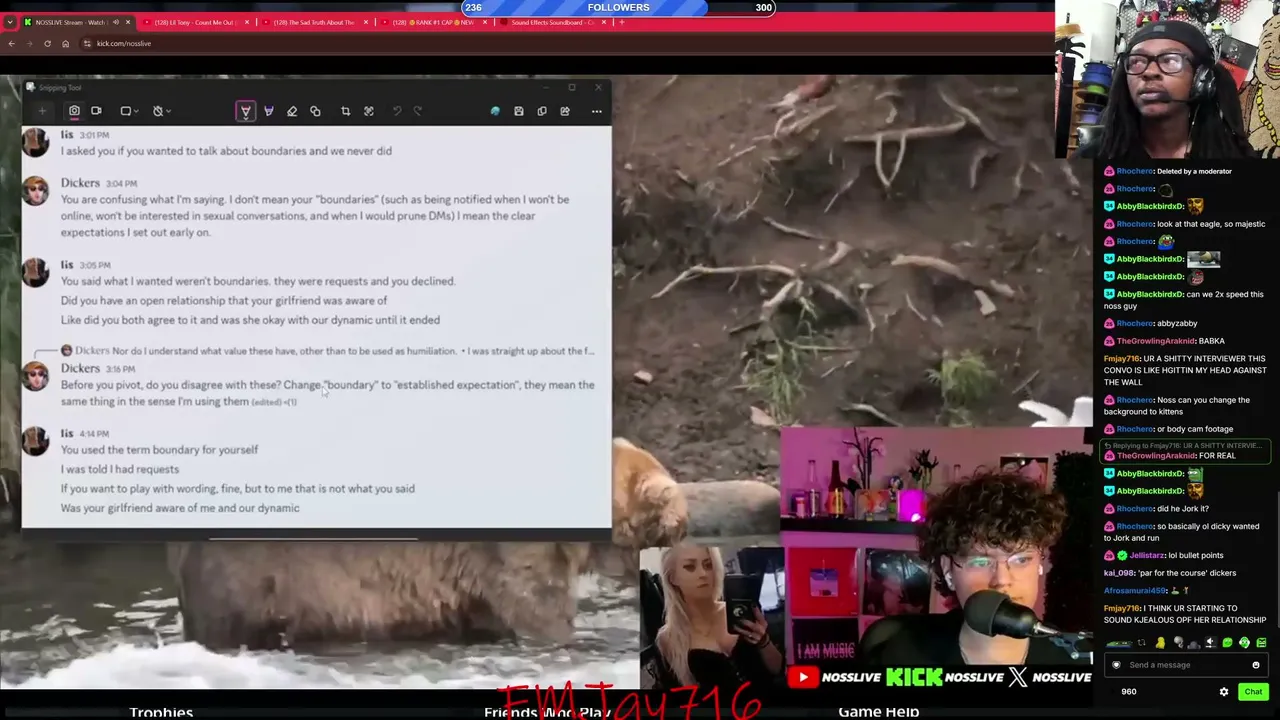
Task: Reload the kick.com page
Action: (47, 43)
